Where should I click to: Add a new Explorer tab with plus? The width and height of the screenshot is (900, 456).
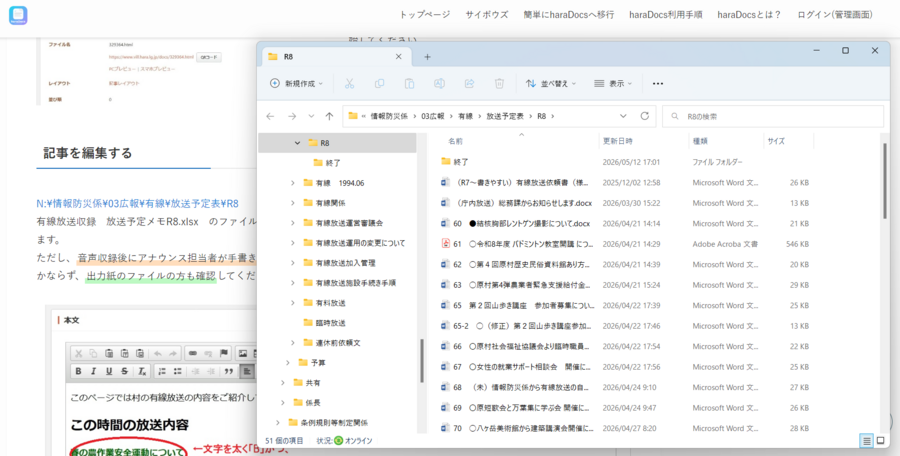(427, 57)
